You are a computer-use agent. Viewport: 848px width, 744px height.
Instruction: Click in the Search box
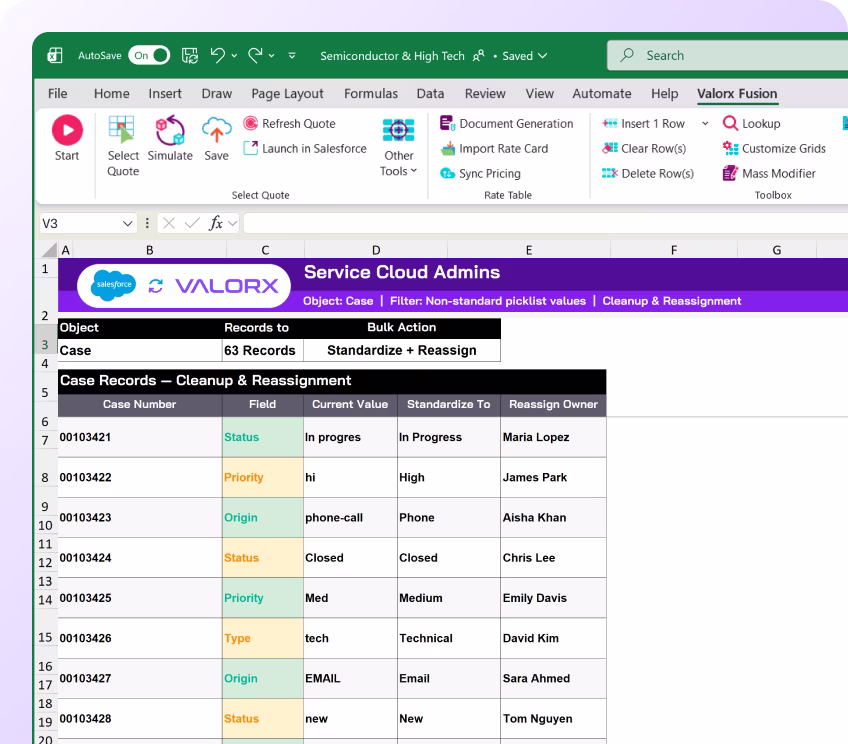coord(727,56)
